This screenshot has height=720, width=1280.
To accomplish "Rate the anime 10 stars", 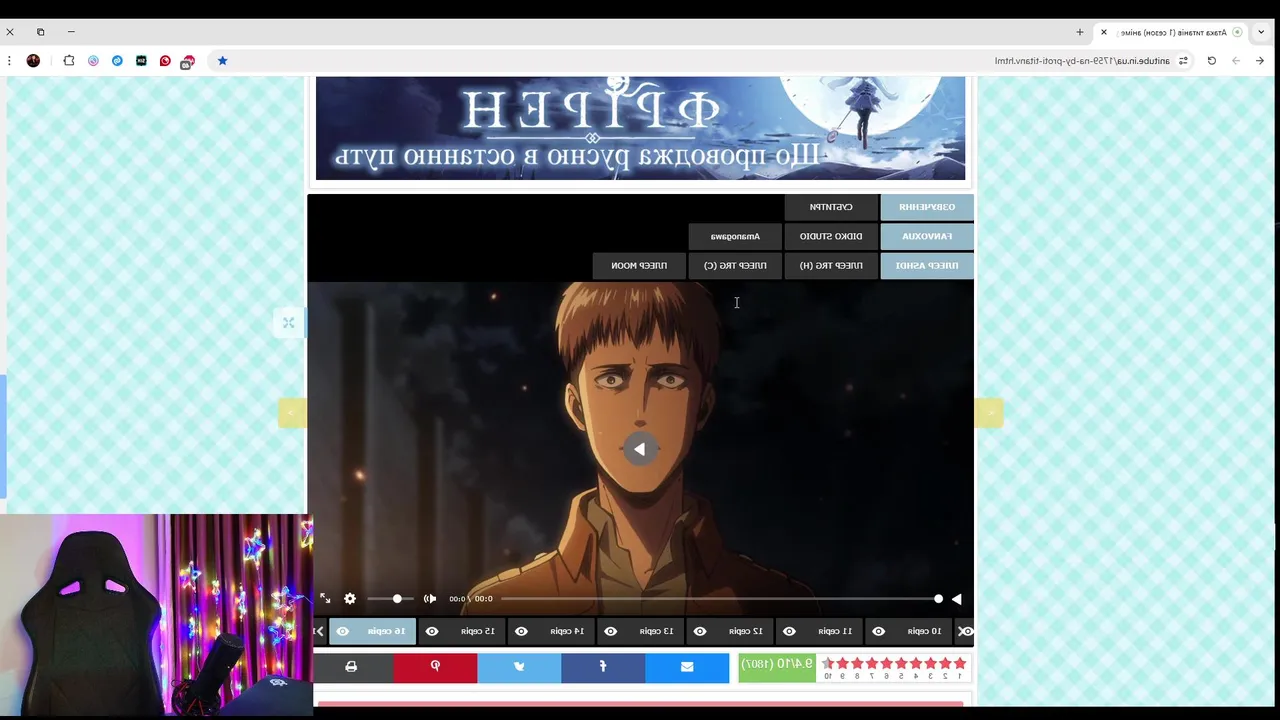I will [x=827, y=664].
